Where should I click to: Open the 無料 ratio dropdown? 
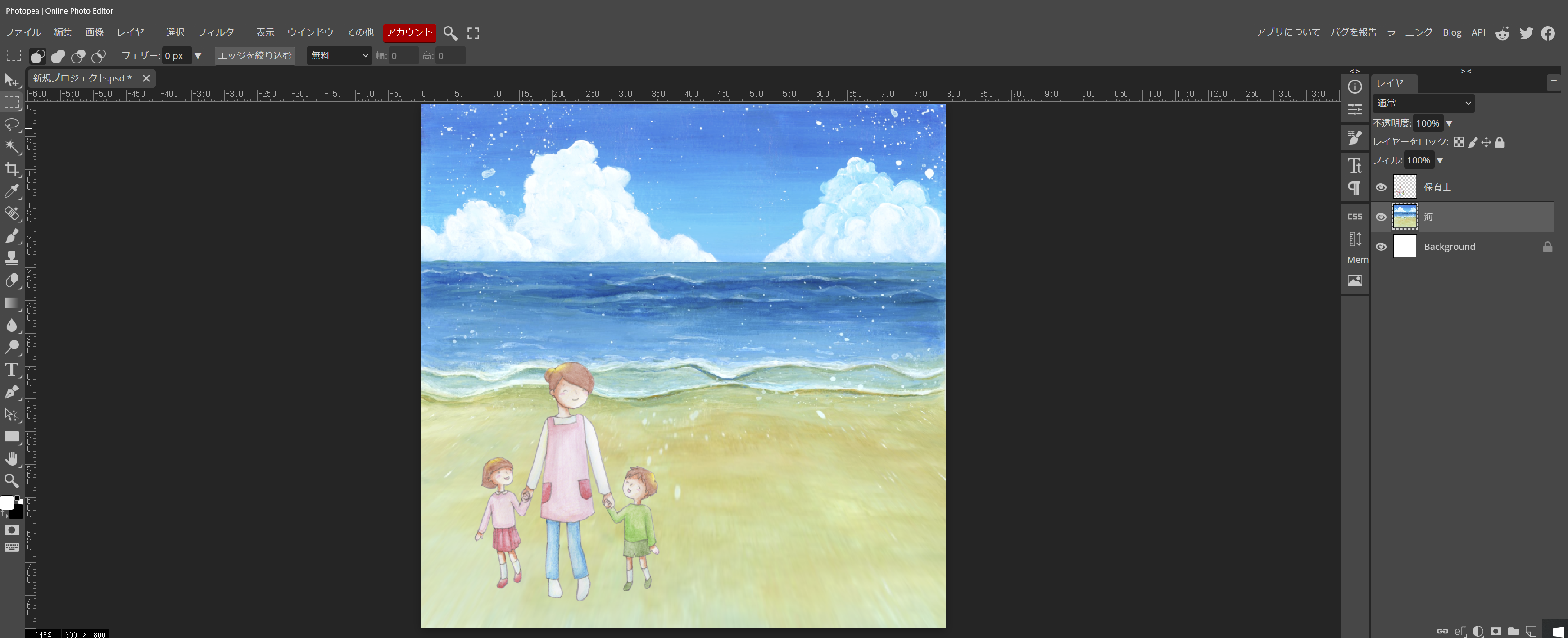pyautogui.click(x=339, y=55)
